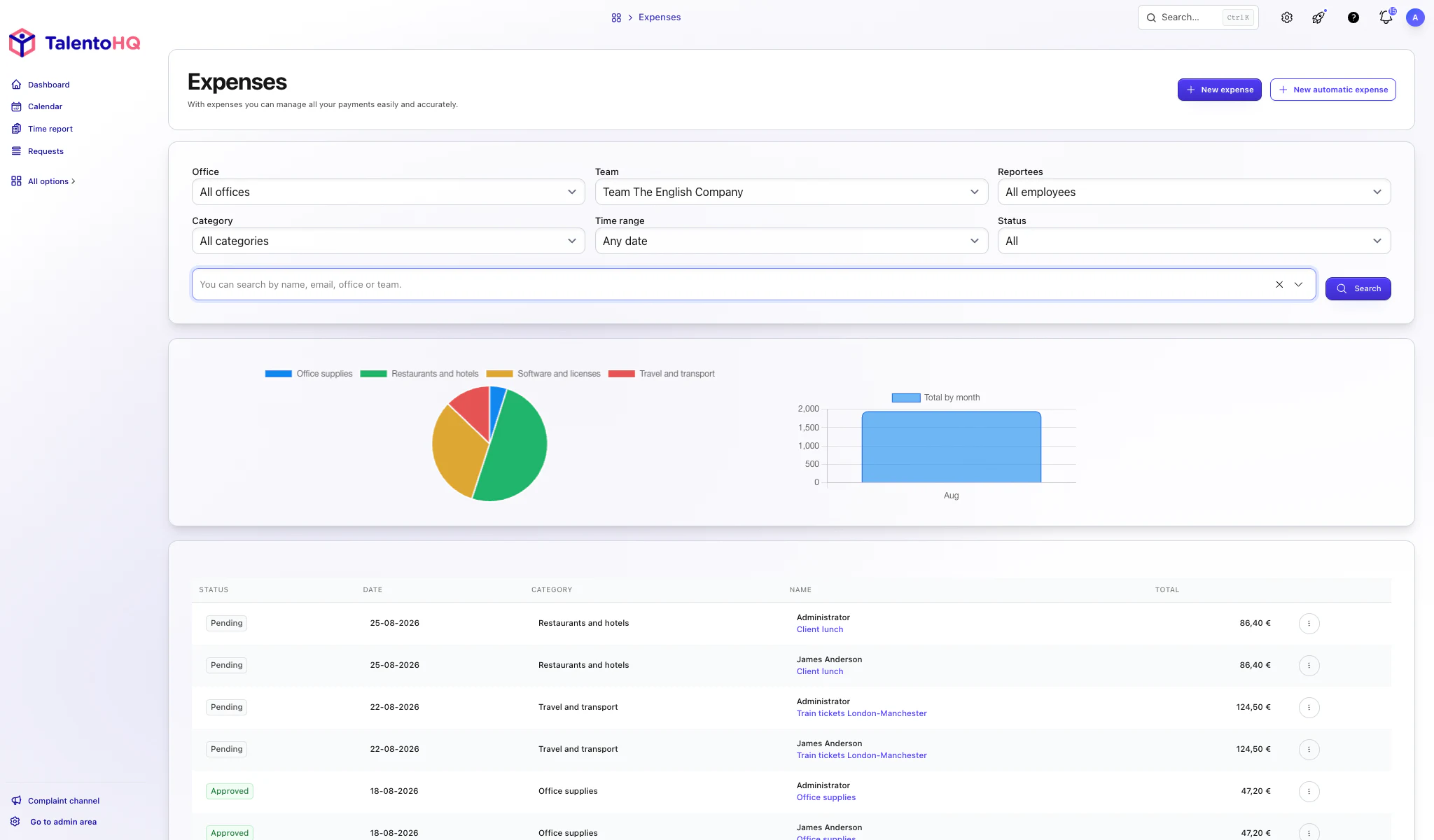1434x840 pixels.
Task: Click CATEGORY column header
Action: point(552,590)
